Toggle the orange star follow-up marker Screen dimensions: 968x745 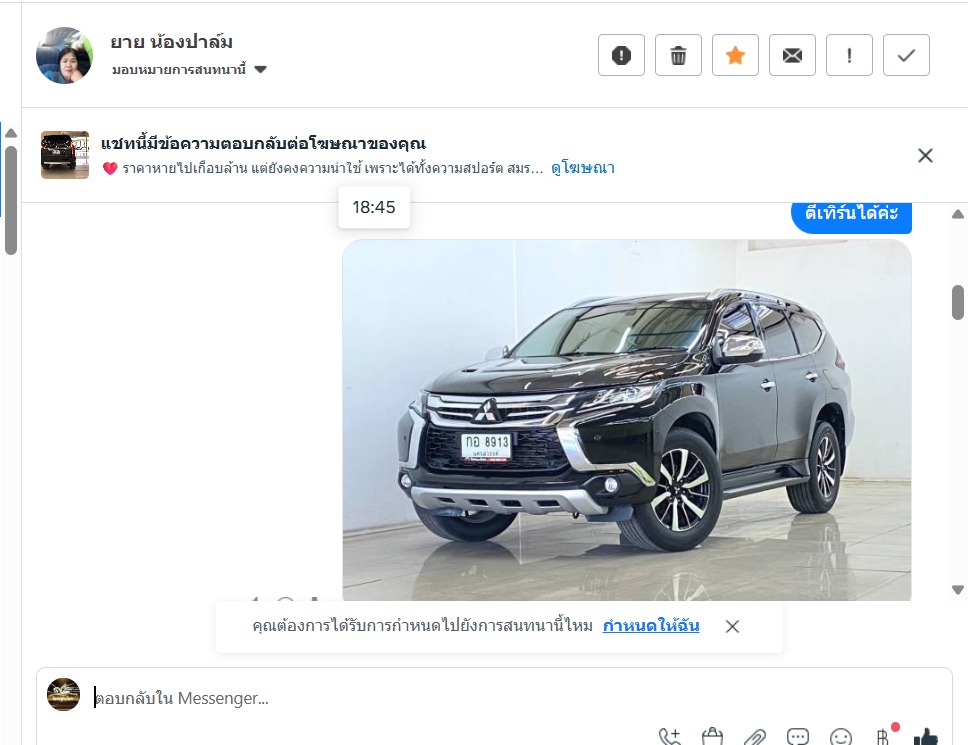(x=735, y=56)
